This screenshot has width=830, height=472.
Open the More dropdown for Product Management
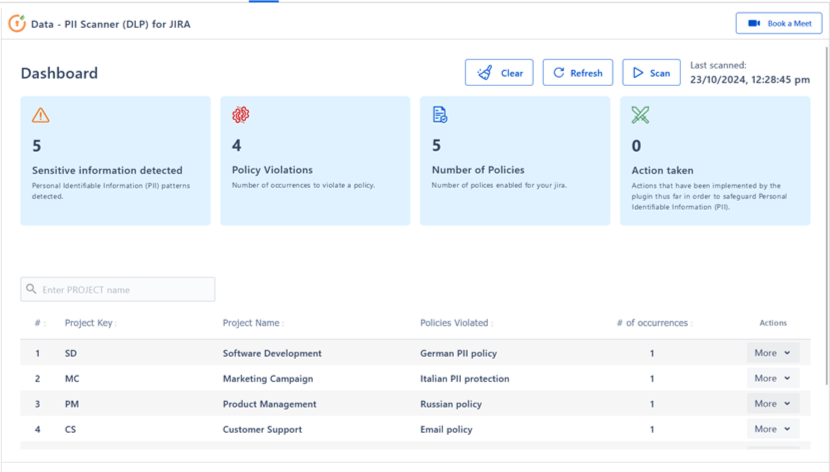click(x=772, y=404)
